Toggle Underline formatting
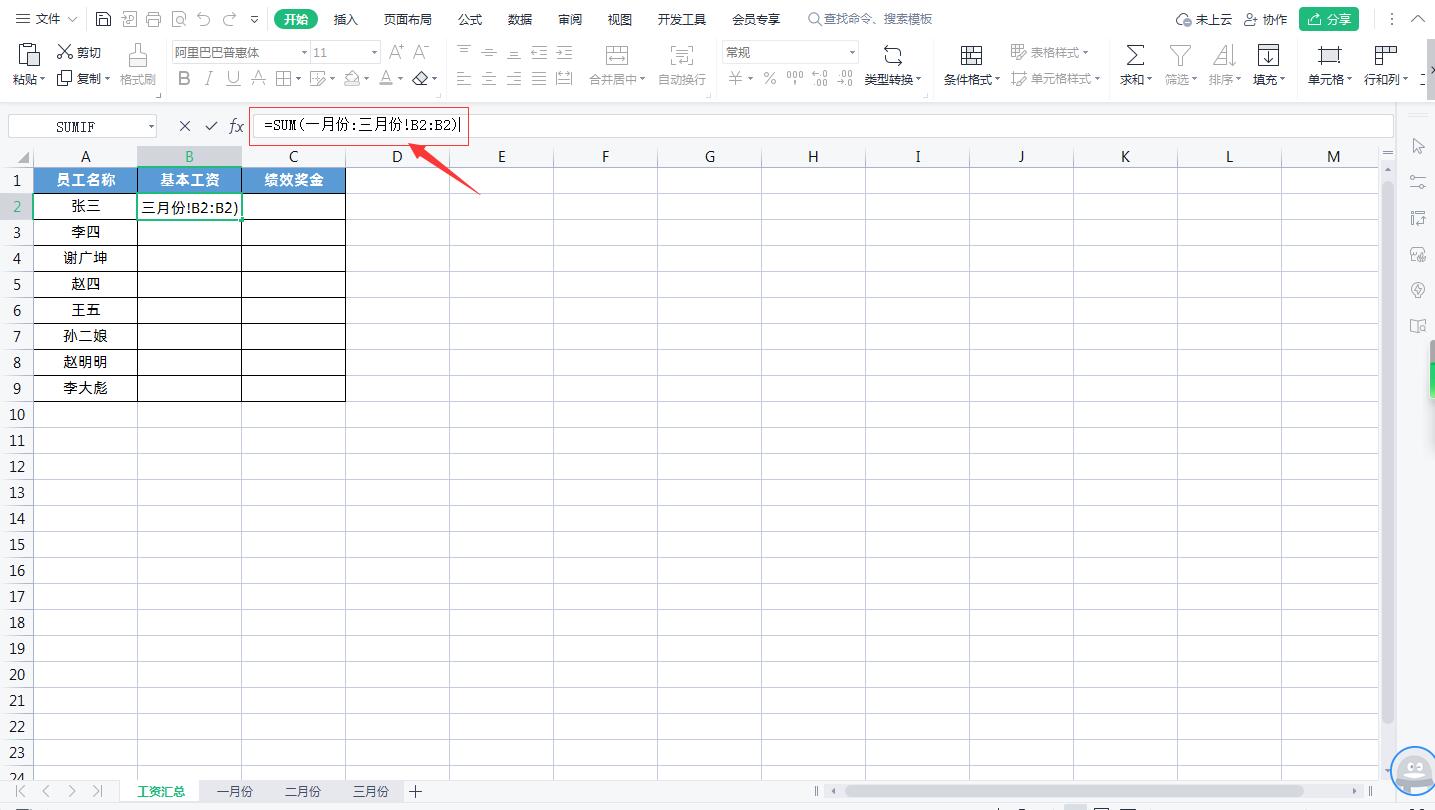The image size is (1435, 810). (x=233, y=78)
